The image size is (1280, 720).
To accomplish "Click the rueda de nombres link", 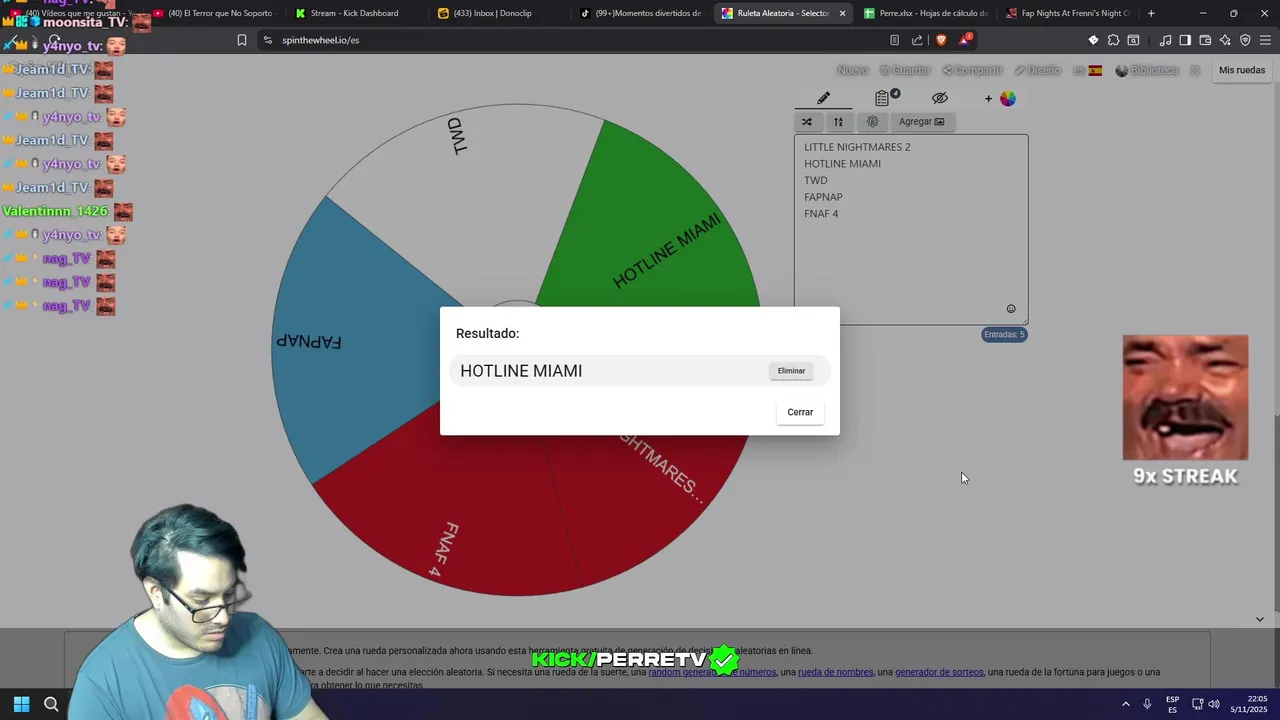I will point(835,672).
